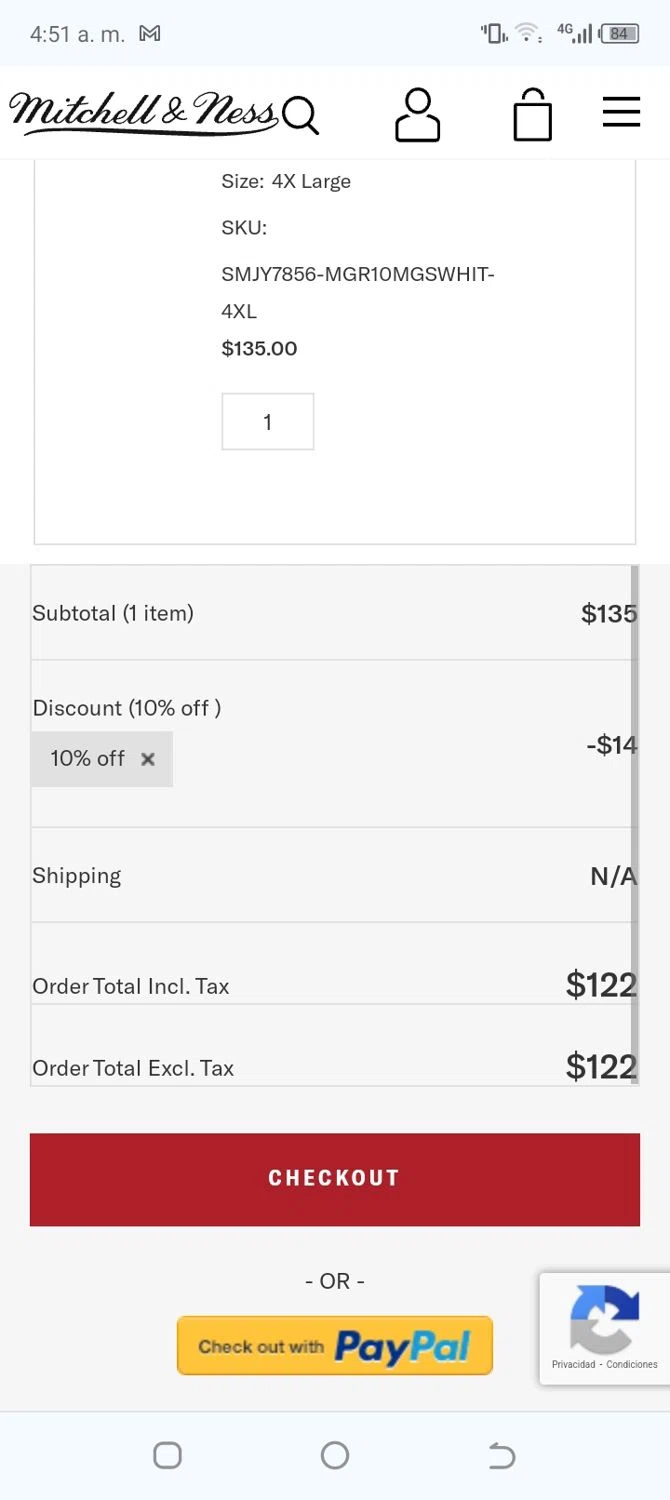This screenshot has width=670, height=1500.
Task: Open the hamburger menu
Action: (x=621, y=112)
